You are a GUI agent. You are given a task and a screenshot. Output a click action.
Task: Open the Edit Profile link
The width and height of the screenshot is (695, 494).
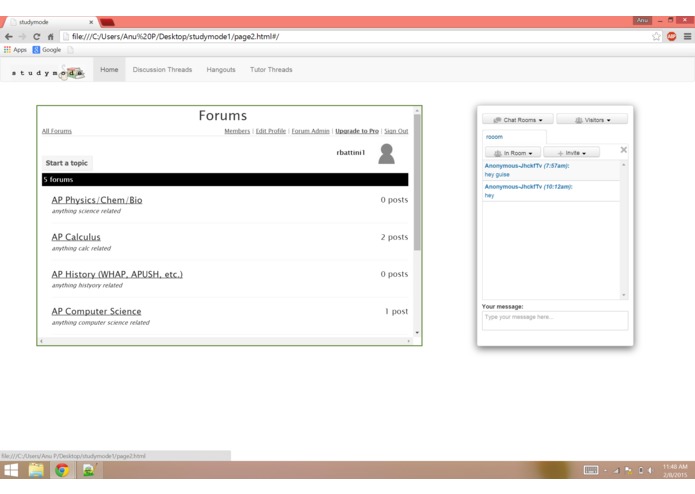point(271,131)
